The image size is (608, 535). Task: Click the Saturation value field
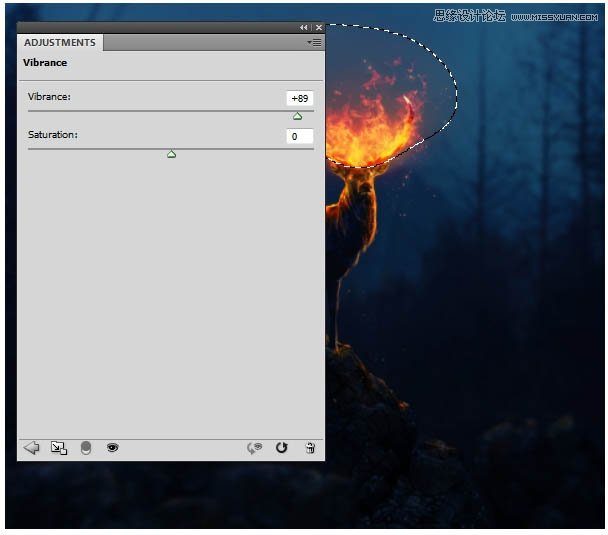(x=299, y=136)
